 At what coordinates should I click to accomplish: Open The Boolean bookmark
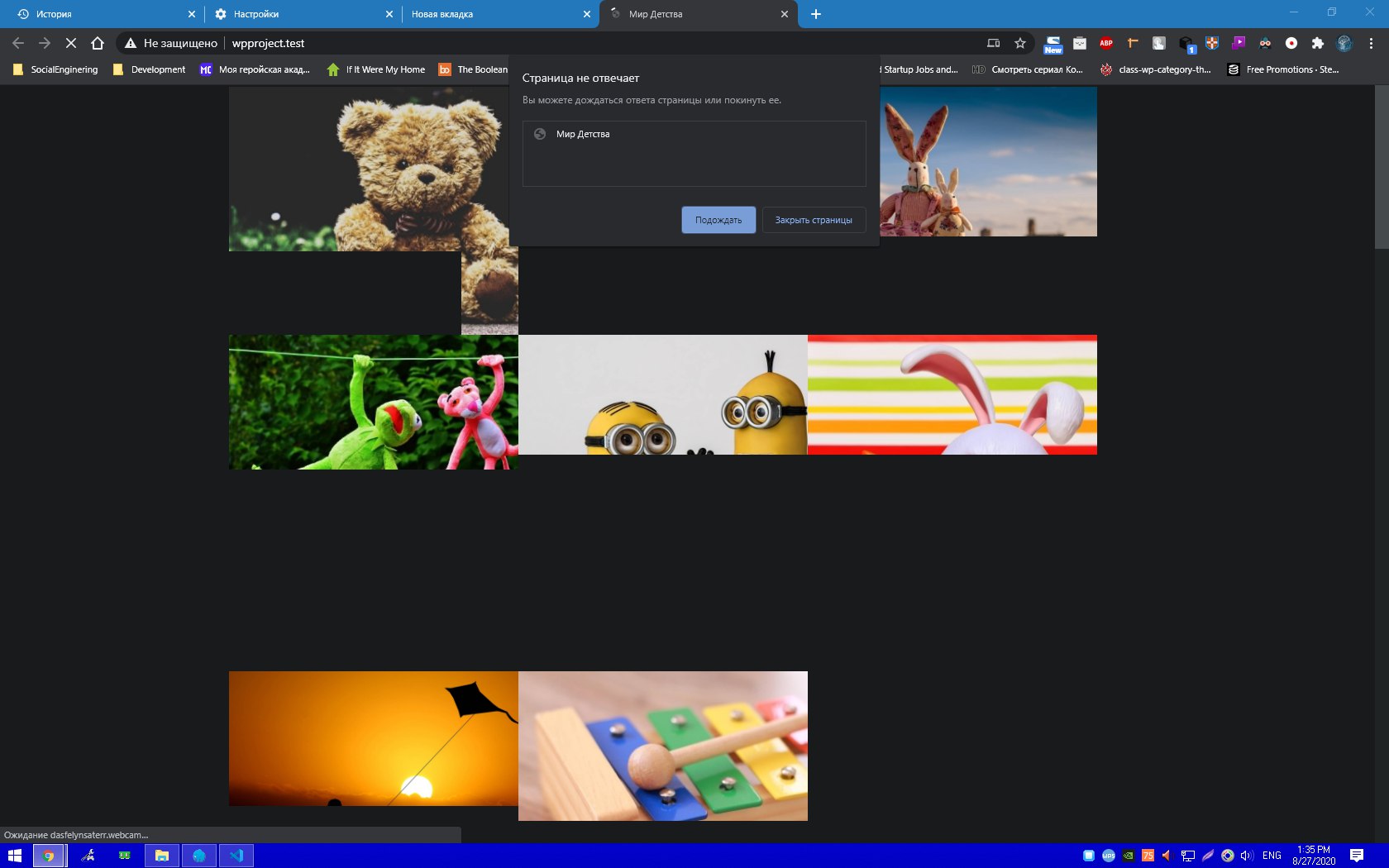pos(473,69)
